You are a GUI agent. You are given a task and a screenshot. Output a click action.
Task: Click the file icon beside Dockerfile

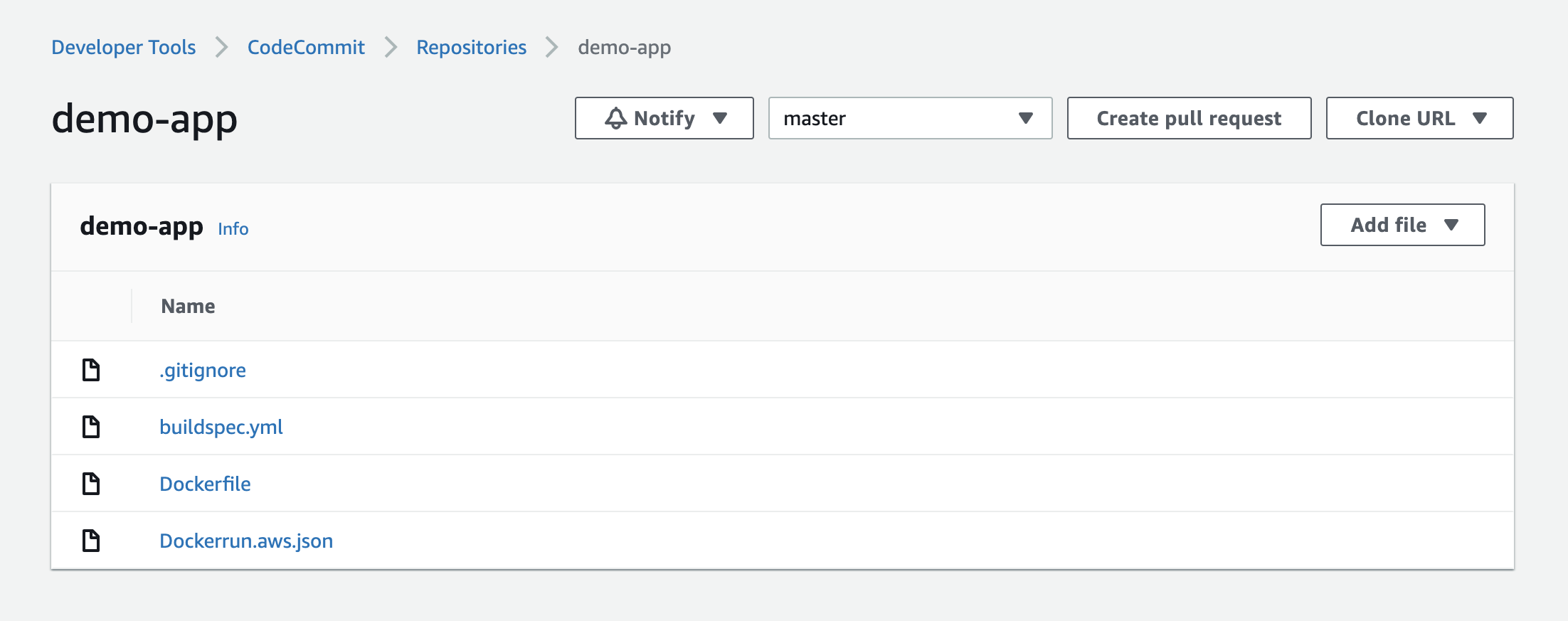(91, 484)
